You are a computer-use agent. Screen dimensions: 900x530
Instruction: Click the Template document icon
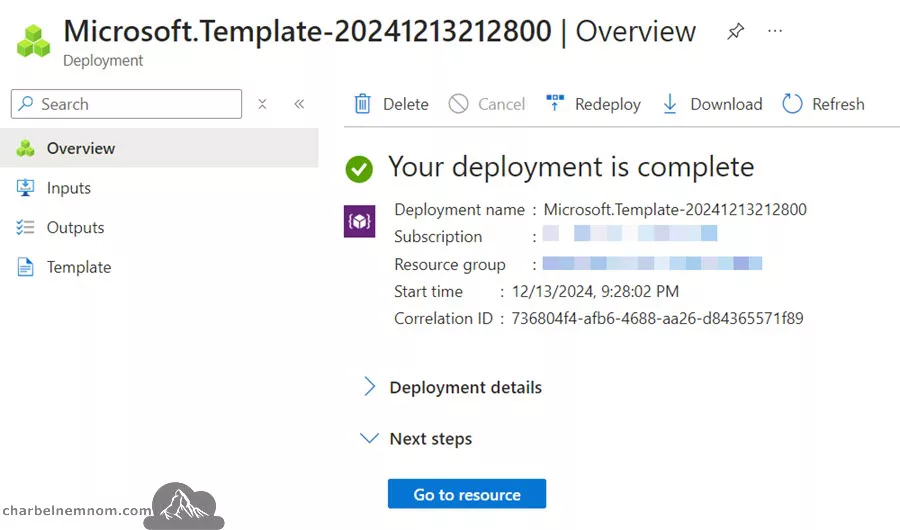point(25,267)
